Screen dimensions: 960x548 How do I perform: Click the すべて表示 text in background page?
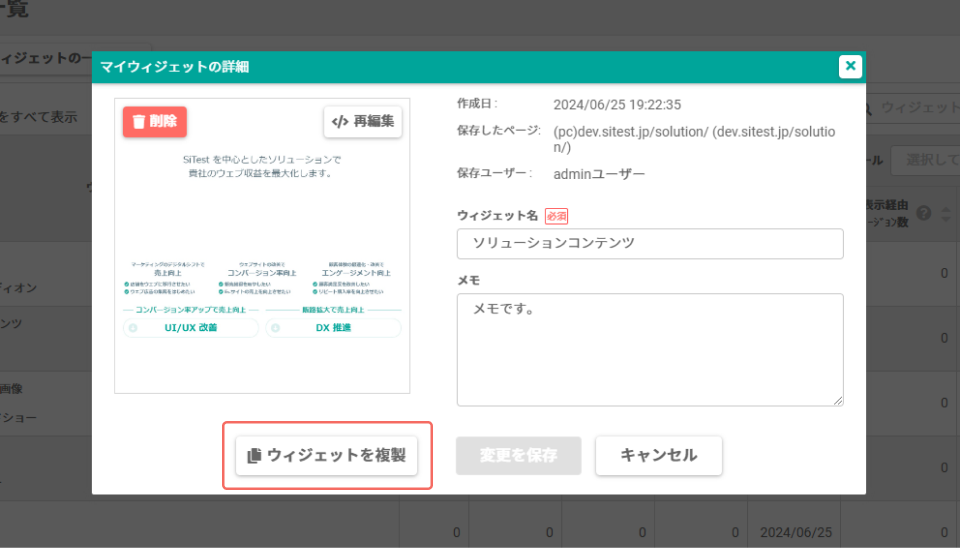(x=39, y=117)
